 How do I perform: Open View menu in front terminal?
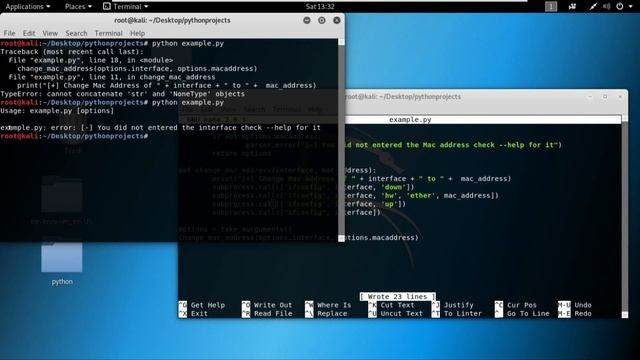click(x=50, y=33)
